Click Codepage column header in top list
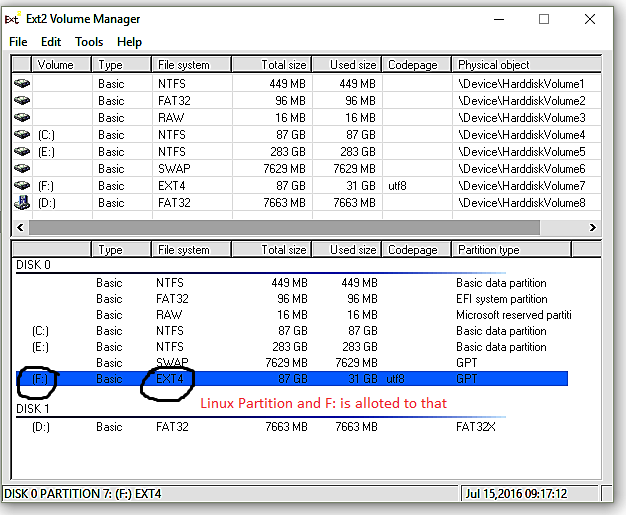This screenshot has width=626, height=515. [417, 65]
